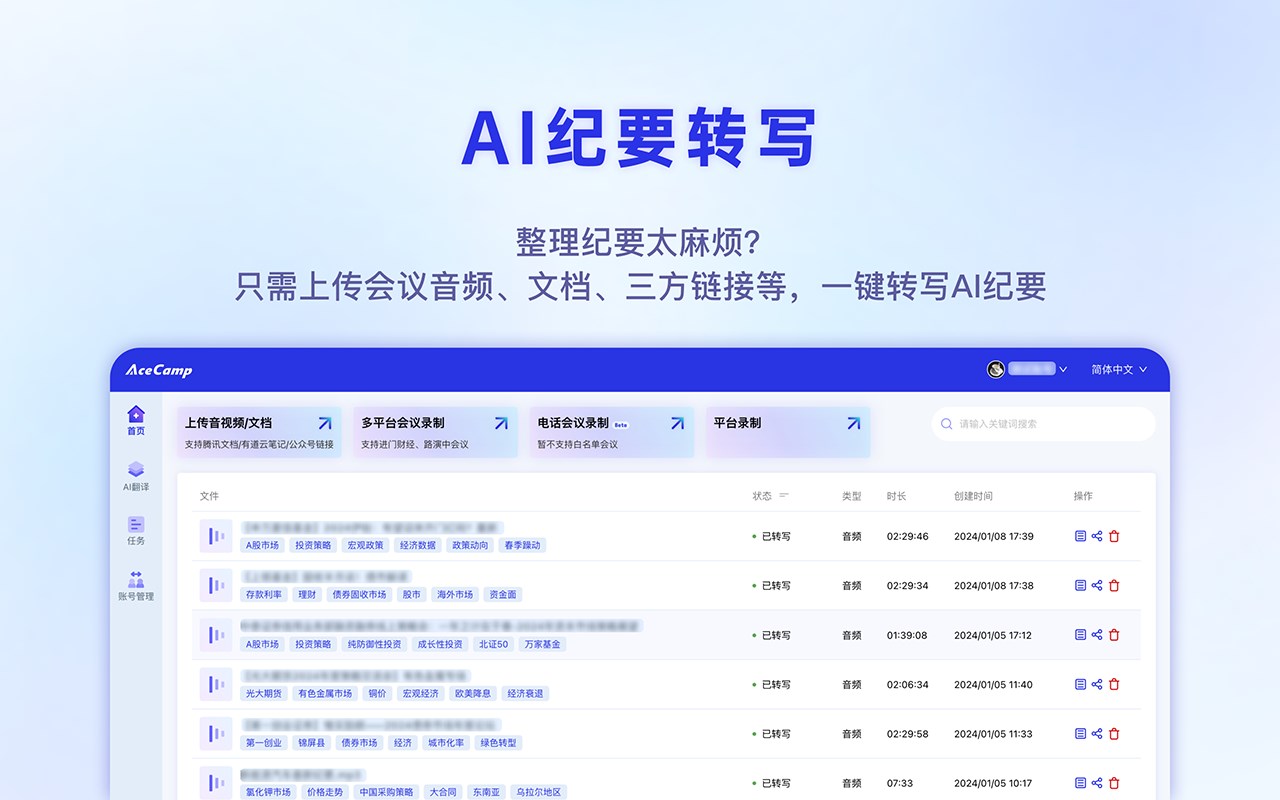1280x800 pixels.
Task: Share the 2024/01/08 17:39 file
Action: 1097,536
